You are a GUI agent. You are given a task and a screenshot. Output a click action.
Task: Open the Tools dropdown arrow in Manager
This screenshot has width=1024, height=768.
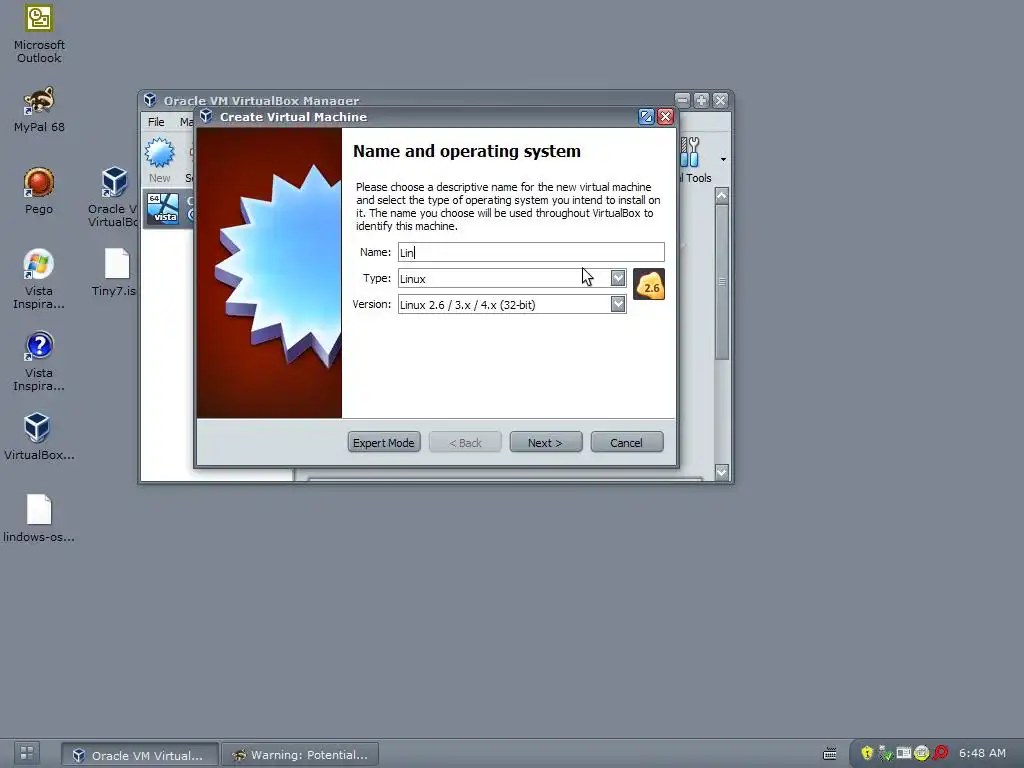(x=723, y=159)
